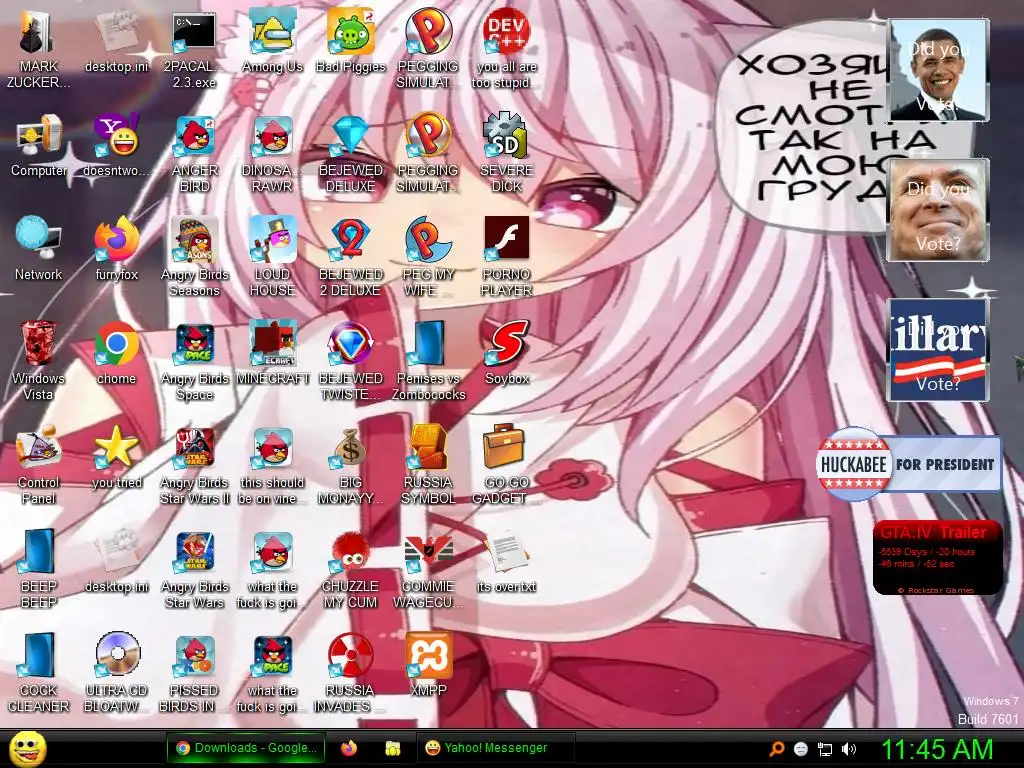
Task: Launch the furryfox Firefox shortcut
Action: (x=116, y=249)
